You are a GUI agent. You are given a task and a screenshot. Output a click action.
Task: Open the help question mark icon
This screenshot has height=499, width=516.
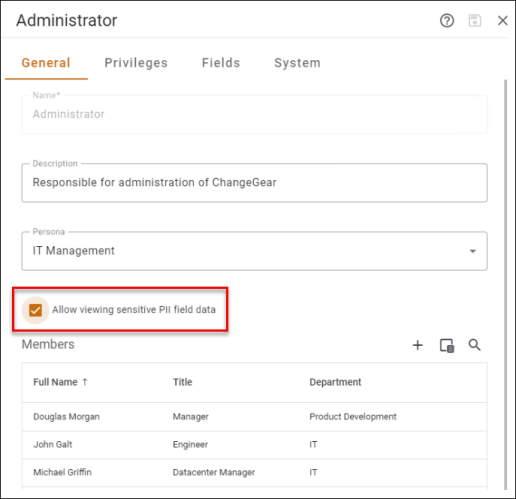tap(447, 21)
